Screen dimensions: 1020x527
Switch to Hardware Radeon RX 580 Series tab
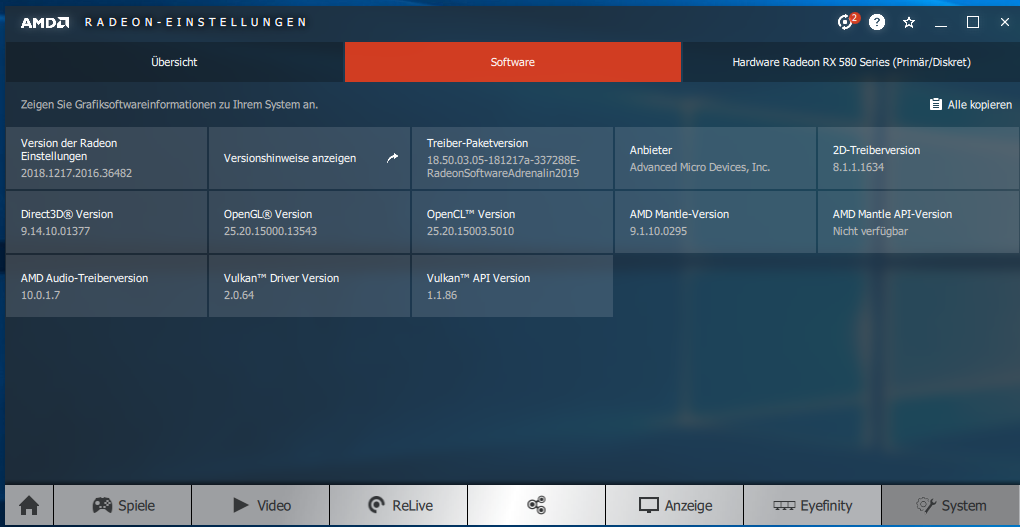(851, 62)
